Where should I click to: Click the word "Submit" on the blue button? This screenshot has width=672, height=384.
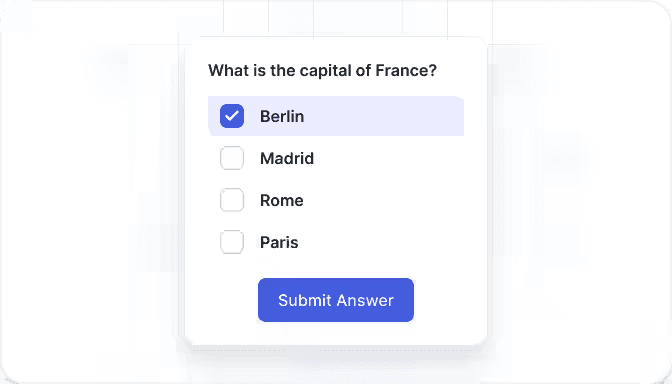305,300
